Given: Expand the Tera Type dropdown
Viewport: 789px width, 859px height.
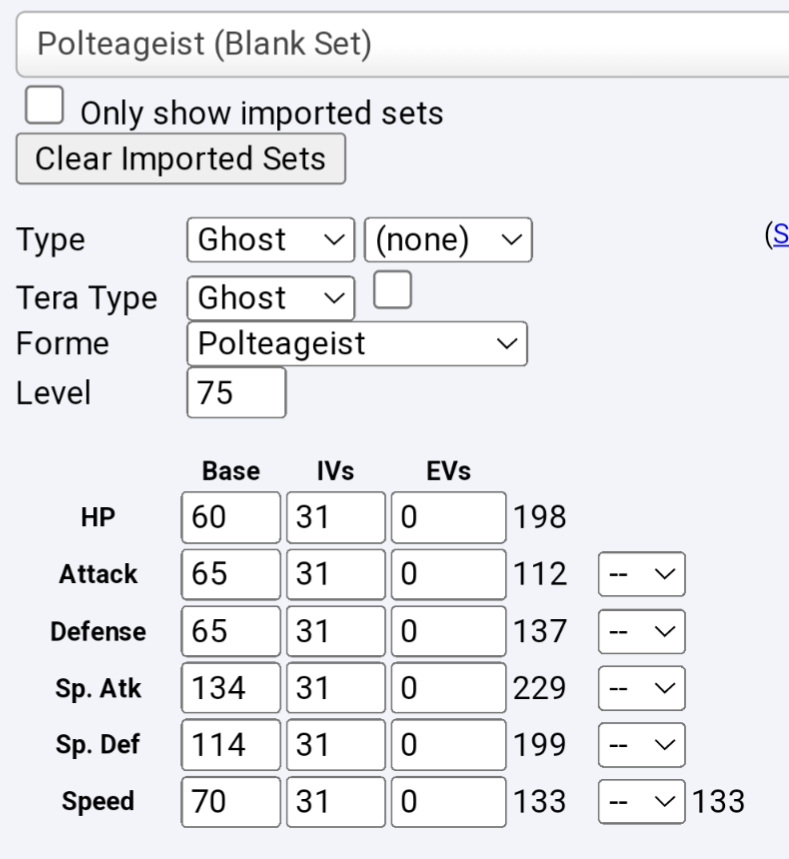Looking at the screenshot, I should [270, 298].
